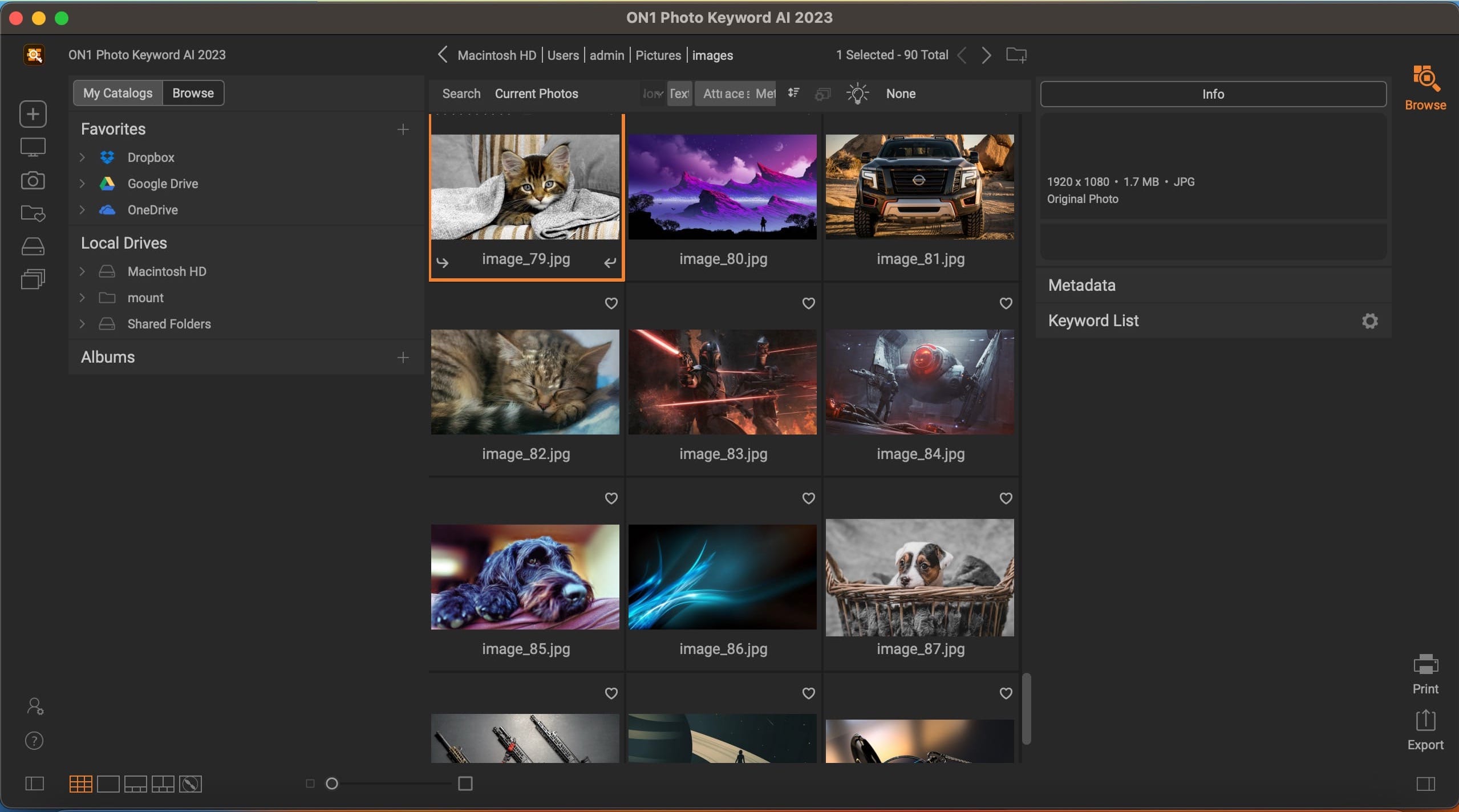This screenshot has height=812, width=1459.
Task: Expand the Dropbox tree item
Action: point(82,157)
